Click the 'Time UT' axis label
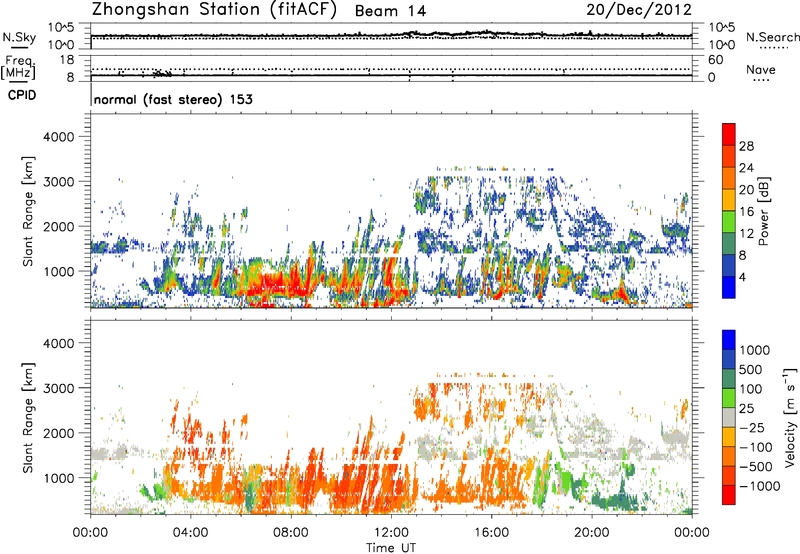The width and height of the screenshot is (800, 554). (x=391, y=548)
